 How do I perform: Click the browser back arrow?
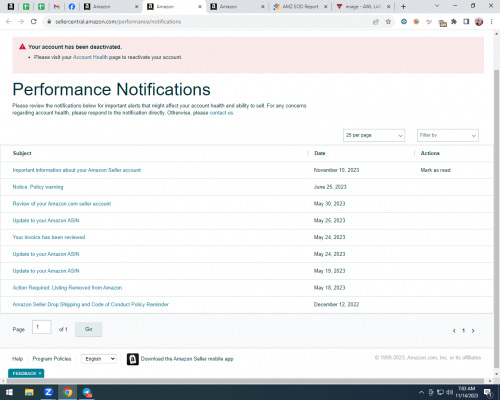point(9,22)
